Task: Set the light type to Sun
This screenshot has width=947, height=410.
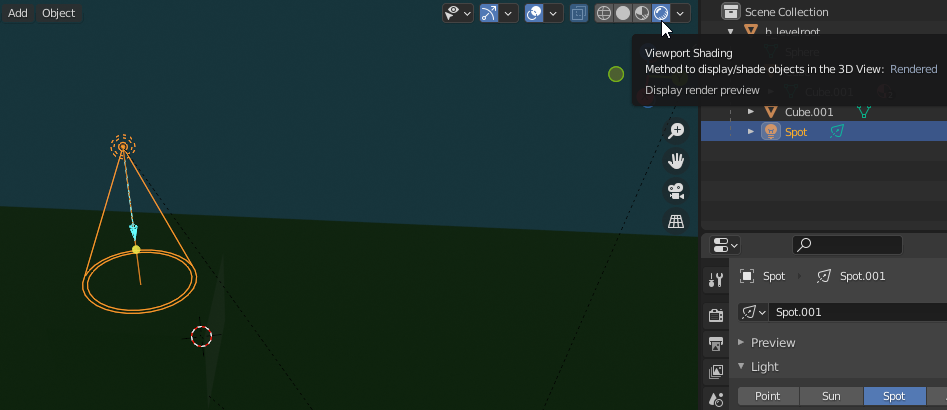Action: 832,396
